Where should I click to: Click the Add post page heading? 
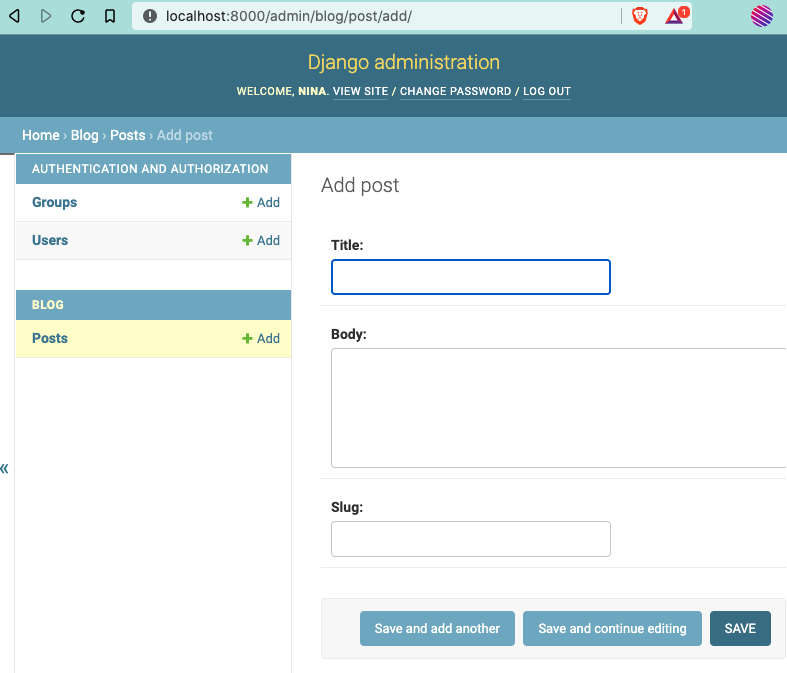(x=360, y=185)
